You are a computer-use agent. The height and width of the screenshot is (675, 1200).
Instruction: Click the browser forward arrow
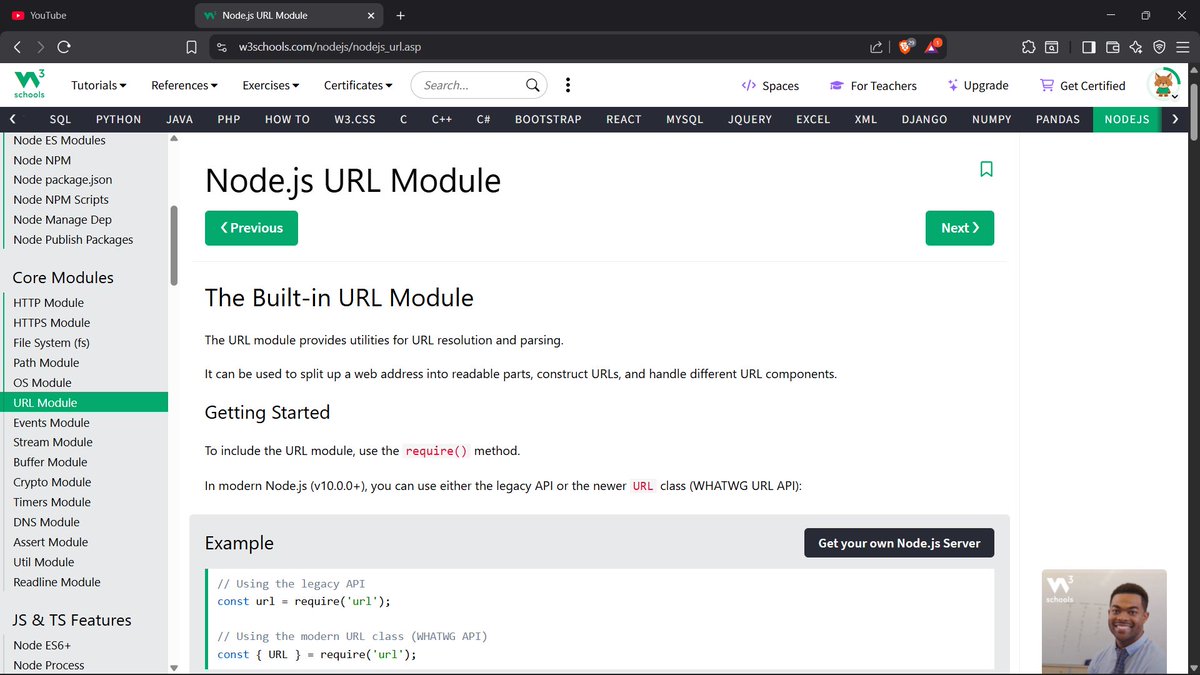[41, 47]
